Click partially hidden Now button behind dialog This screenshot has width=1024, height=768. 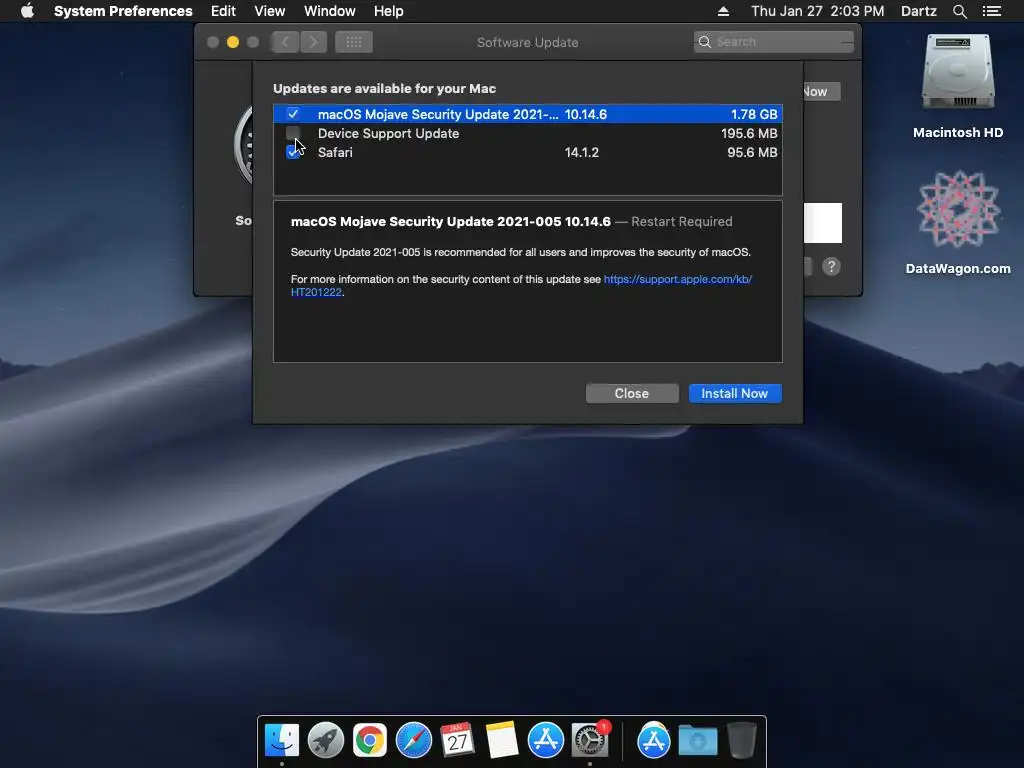(822, 91)
